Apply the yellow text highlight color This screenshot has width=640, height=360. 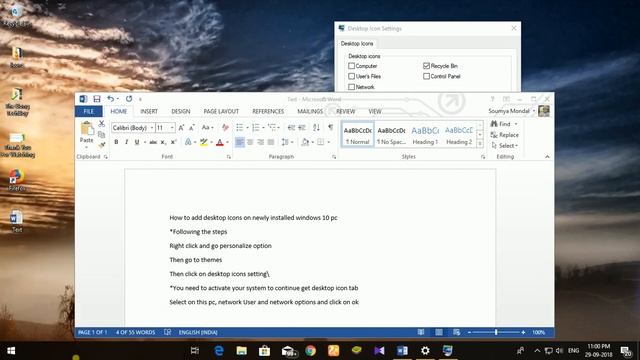coord(204,142)
